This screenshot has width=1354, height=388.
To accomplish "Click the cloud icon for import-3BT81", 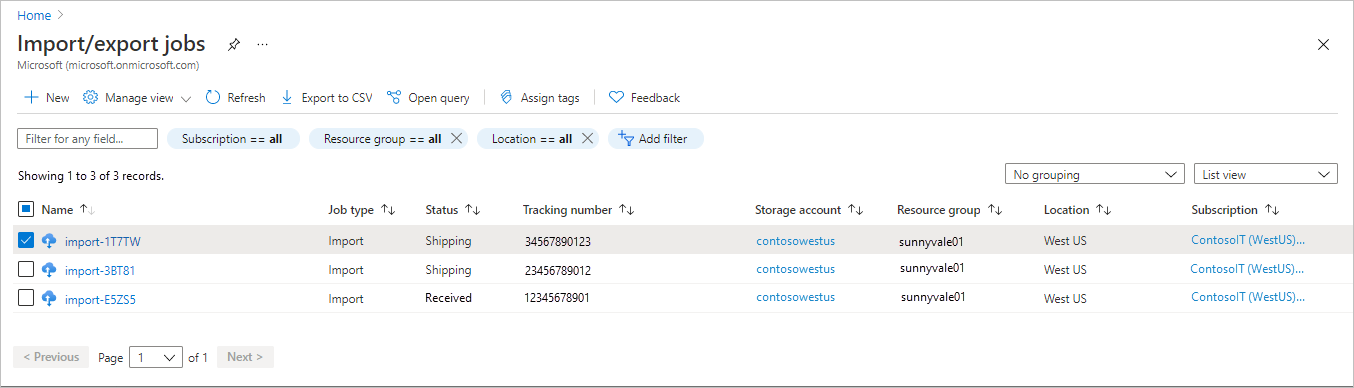I will (49, 269).
